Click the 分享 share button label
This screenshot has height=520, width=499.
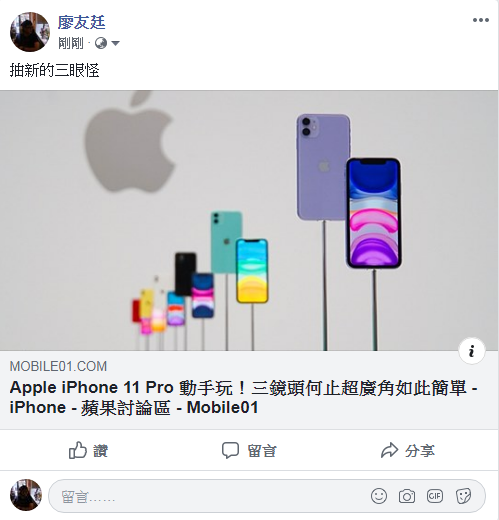pyautogui.click(x=420, y=451)
